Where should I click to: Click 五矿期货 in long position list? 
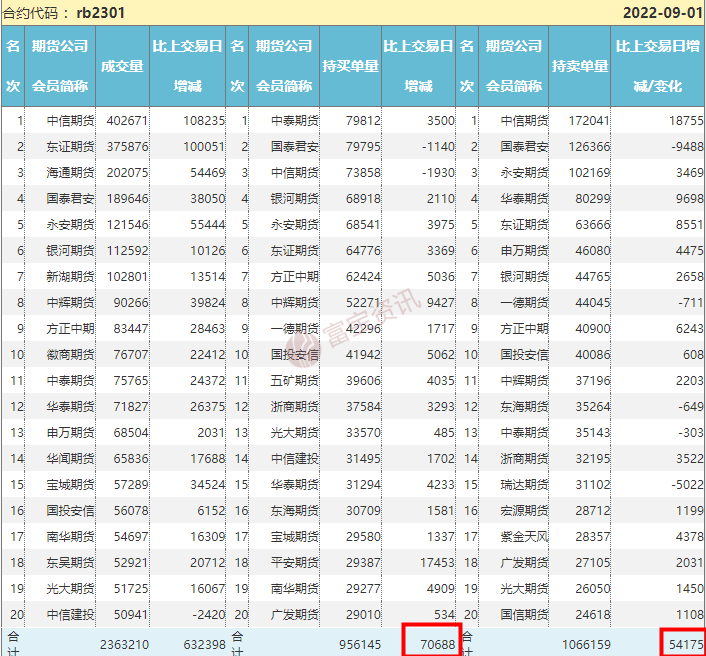tap(295, 379)
